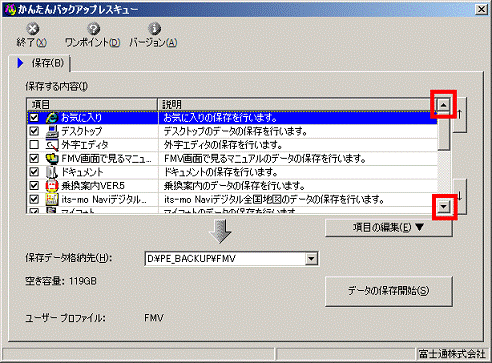Select 乗換案内のデータの保存を行います text
The image size is (492, 363).
click(234, 186)
